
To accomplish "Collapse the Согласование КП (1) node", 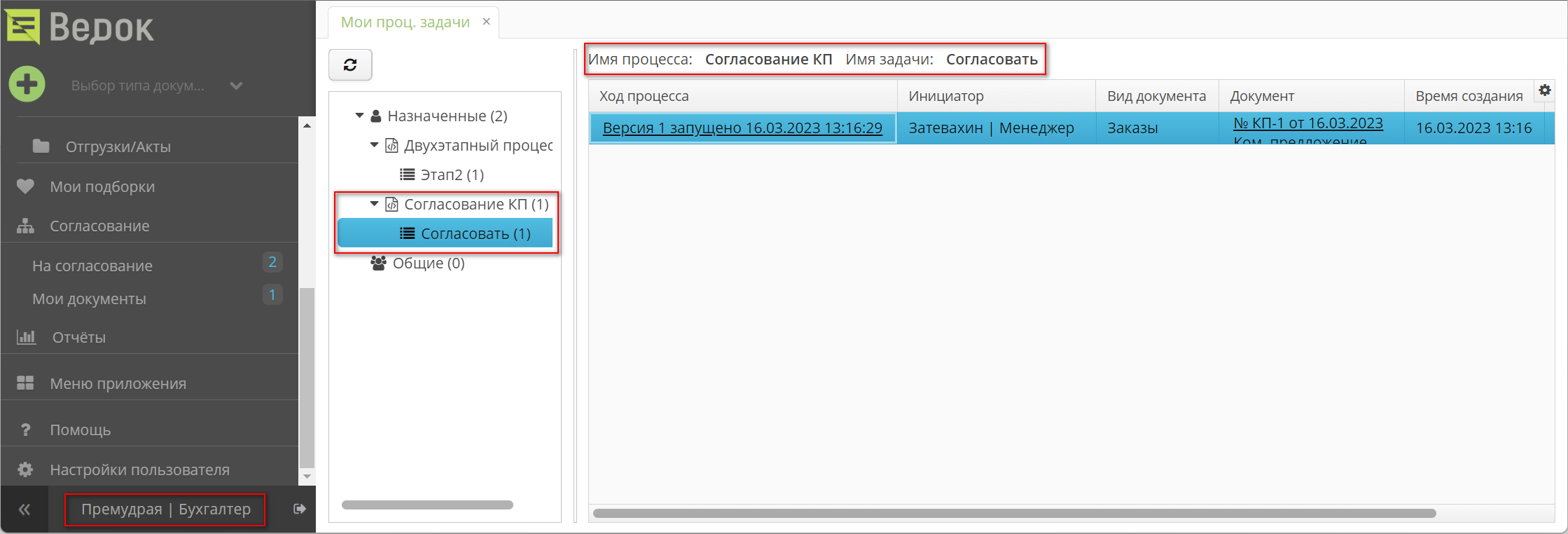I will point(374,204).
